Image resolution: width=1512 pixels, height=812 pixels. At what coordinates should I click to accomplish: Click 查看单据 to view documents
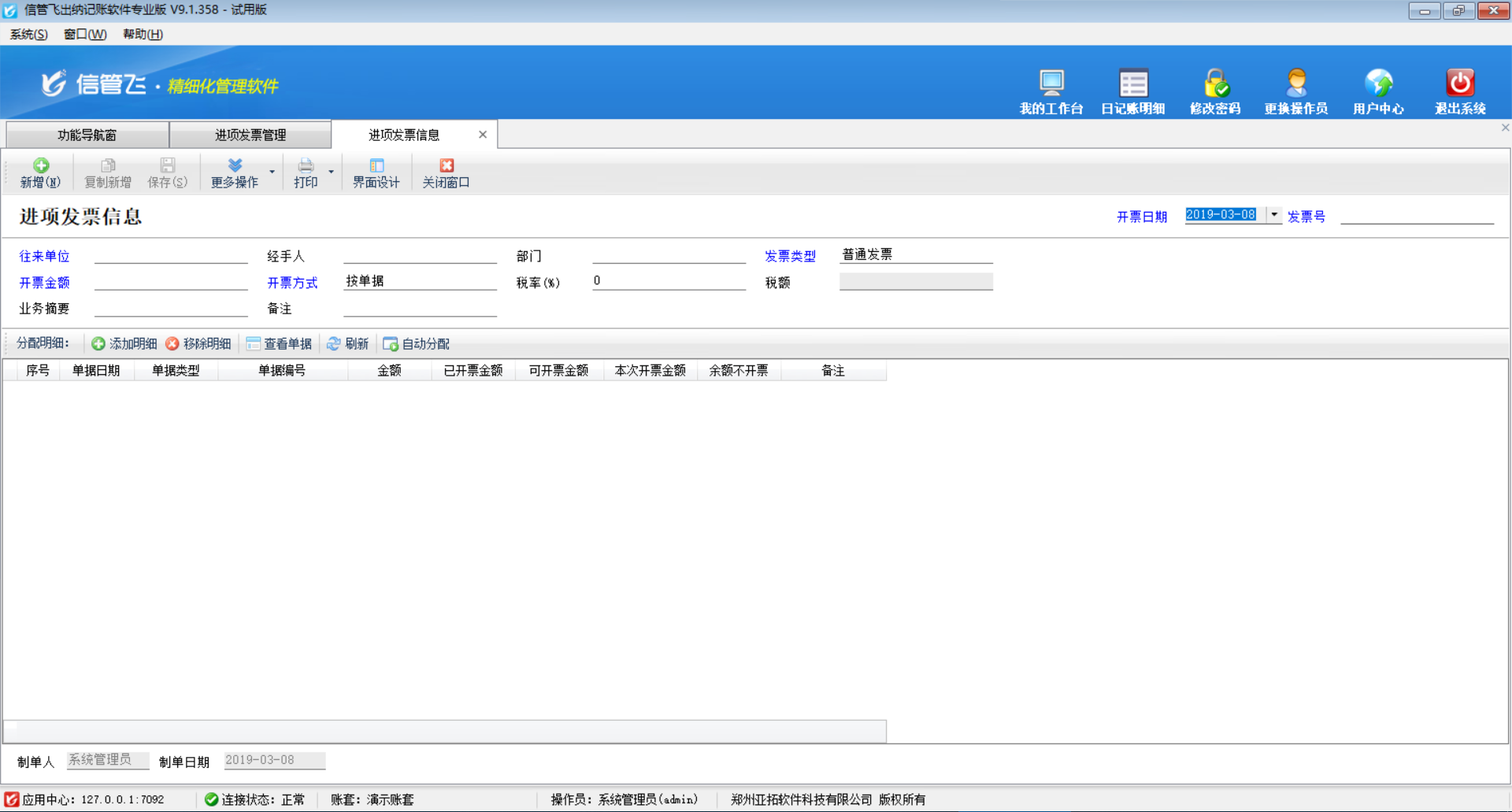tap(280, 343)
